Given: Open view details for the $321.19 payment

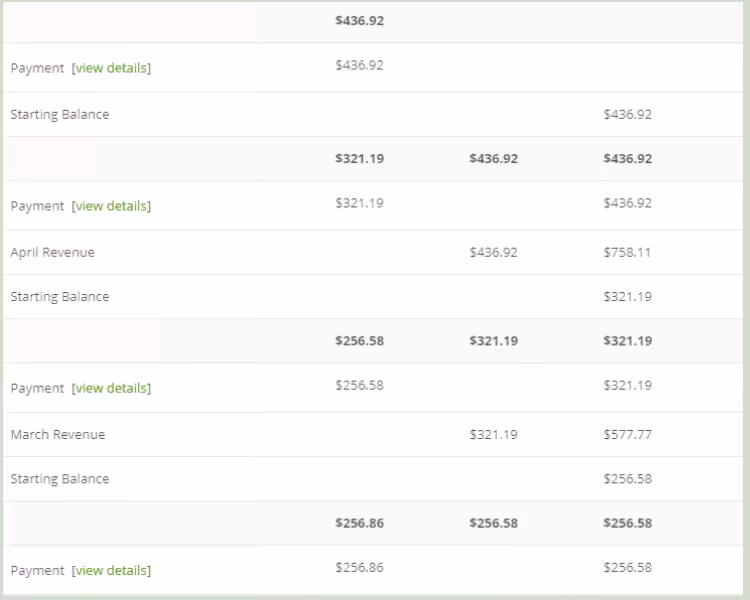Looking at the screenshot, I should [x=111, y=206].
